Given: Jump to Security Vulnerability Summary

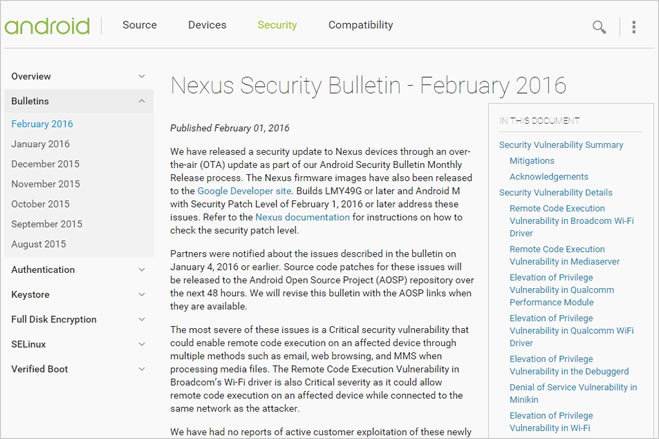Looking at the screenshot, I should (x=561, y=145).
